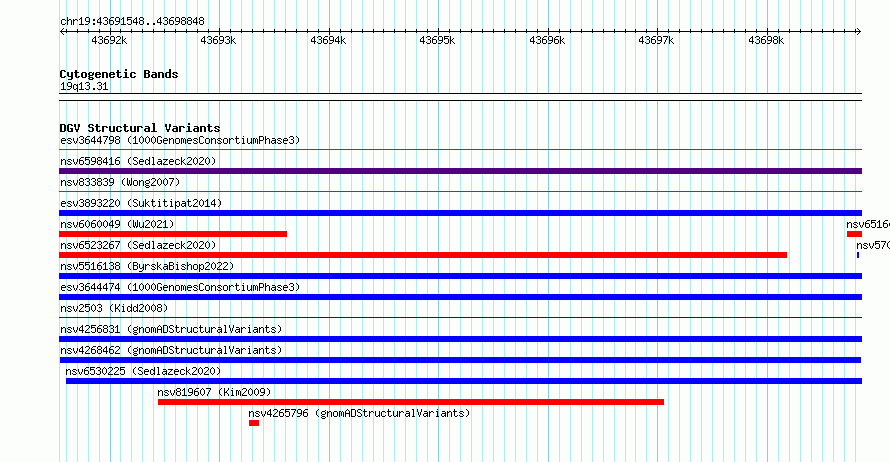
Task: Open the nsv833839 (Wong2007) label
Action: click(120, 182)
